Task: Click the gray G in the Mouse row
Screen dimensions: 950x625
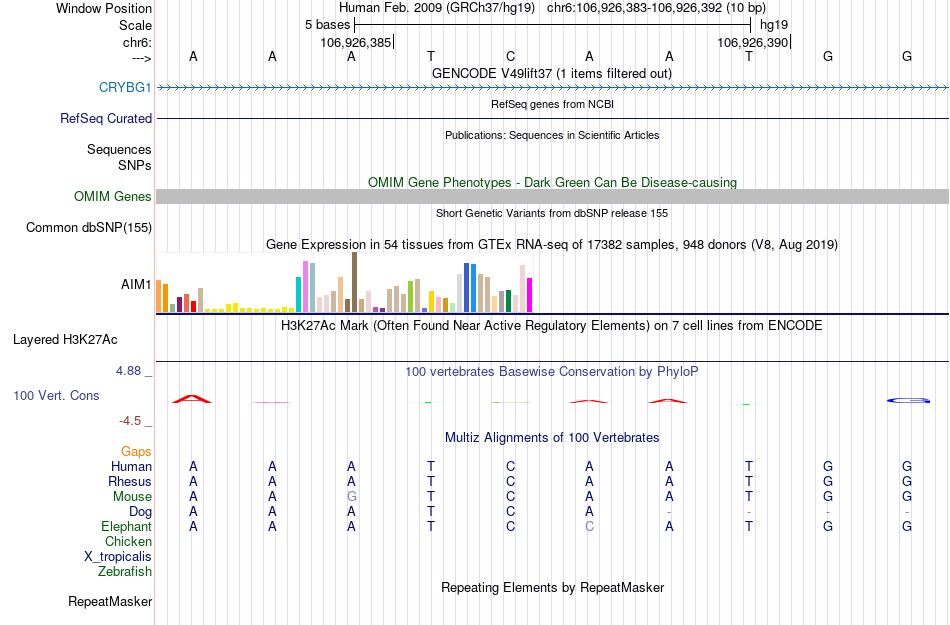Action: 351,496
